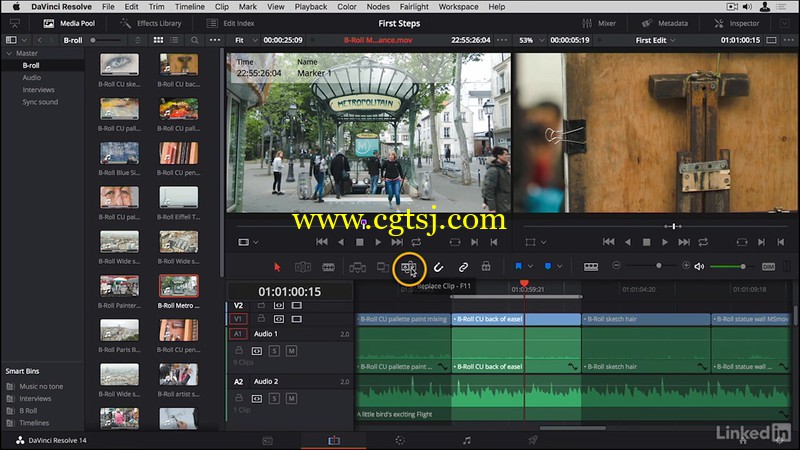Activate the Trim Edit mode tool
Image resolution: width=800 pixels, height=450 pixels.
[303, 267]
